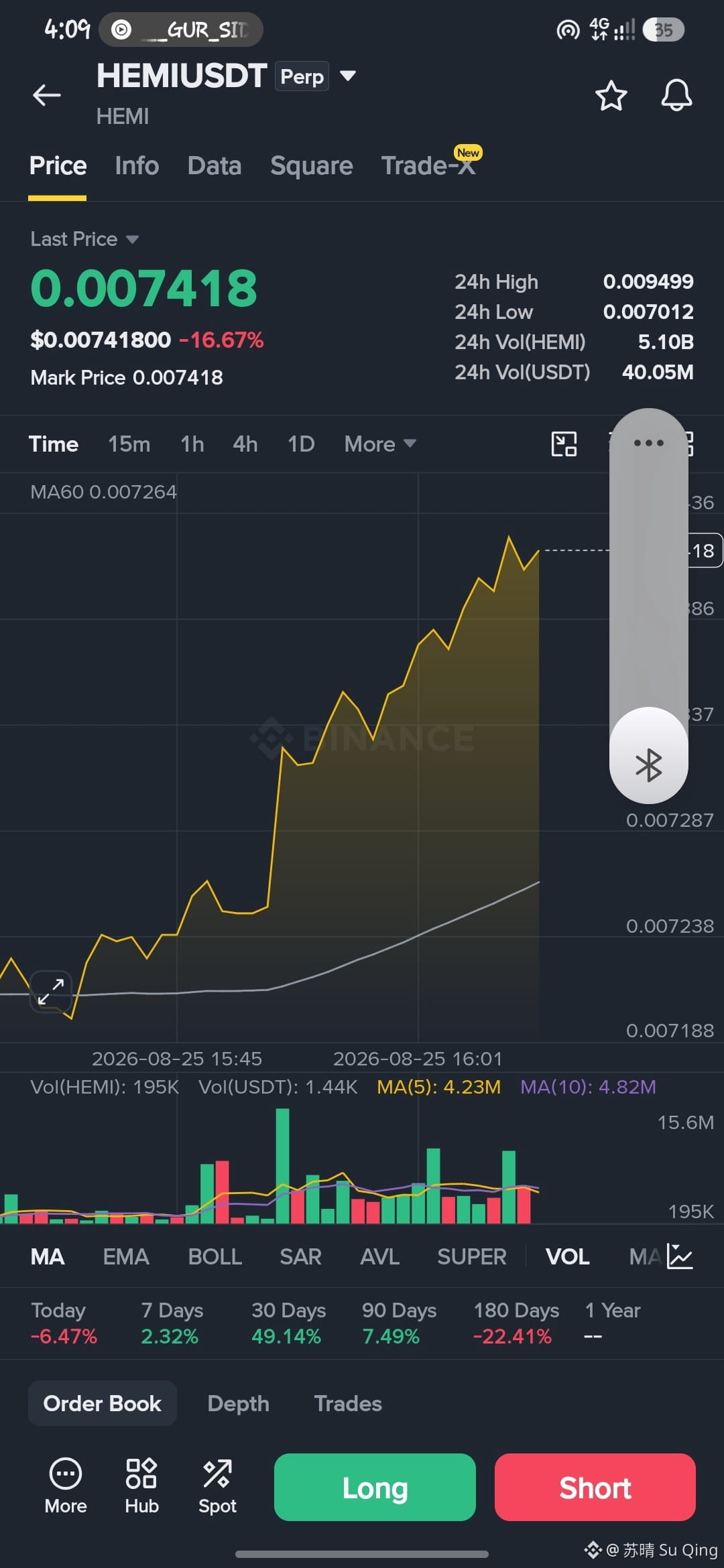Open price alert bell icon
Screen dimensions: 724x1568
click(x=676, y=95)
